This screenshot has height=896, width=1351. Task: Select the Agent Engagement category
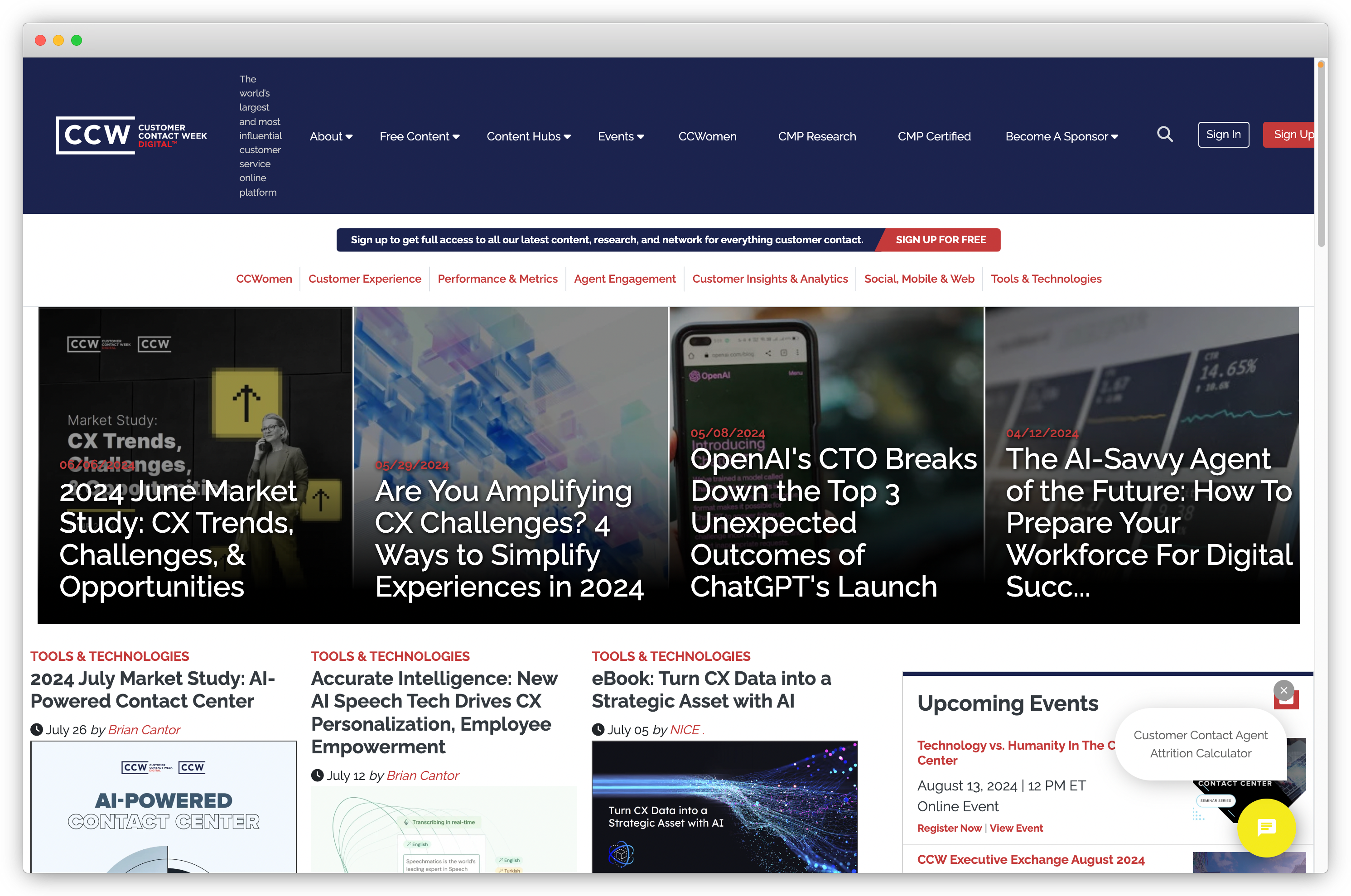click(x=625, y=279)
